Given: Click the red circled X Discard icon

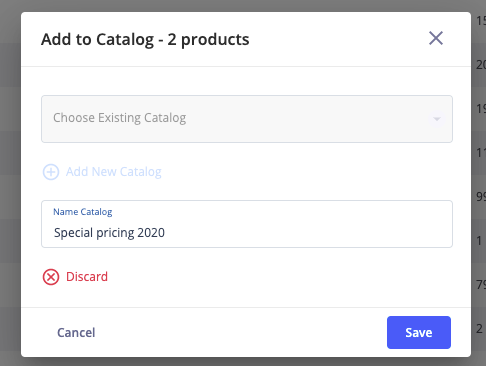Looking at the screenshot, I should tap(51, 277).
